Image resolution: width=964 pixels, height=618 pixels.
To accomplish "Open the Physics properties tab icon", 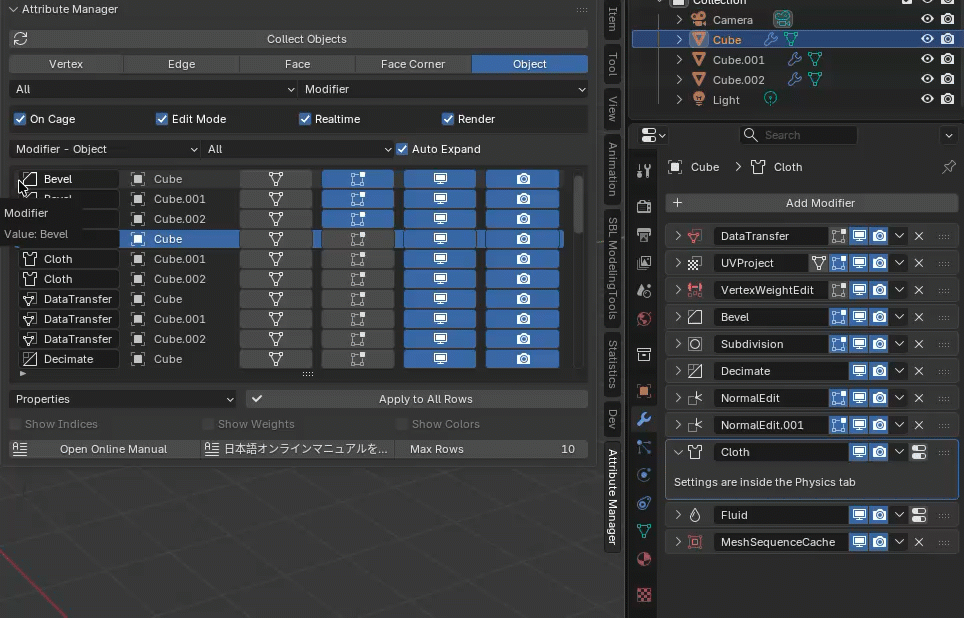I will tap(644, 475).
